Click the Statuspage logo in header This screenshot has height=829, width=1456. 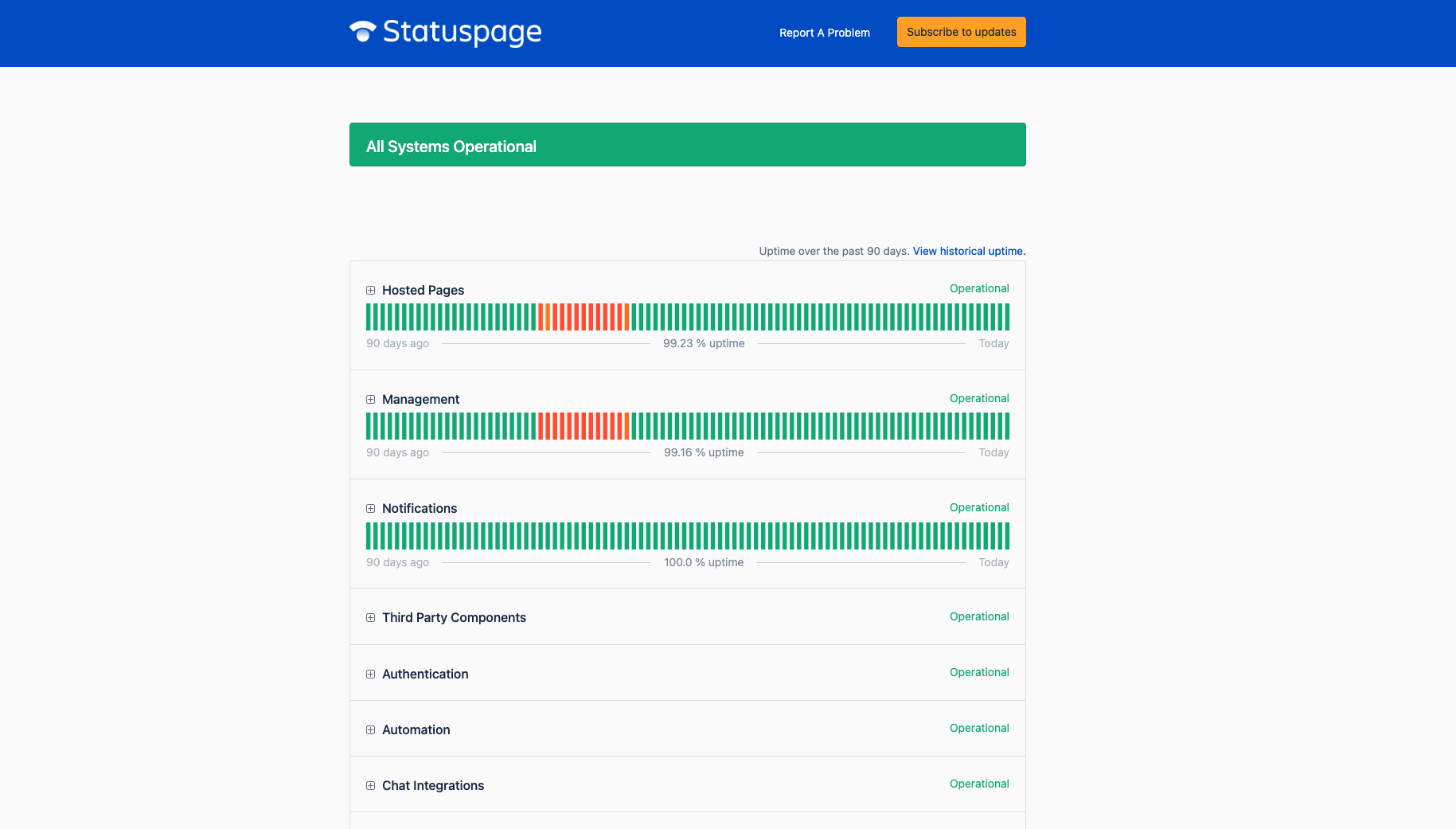pos(446,32)
